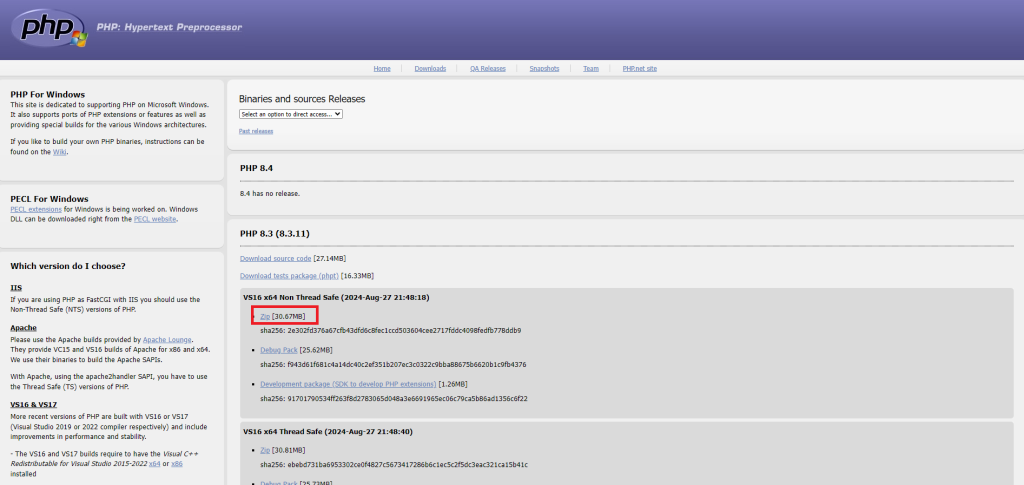Click the 'PHP: Hypertext Preprocessor' header text
Image resolution: width=1024 pixels, height=485 pixels.
tap(169, 27)
